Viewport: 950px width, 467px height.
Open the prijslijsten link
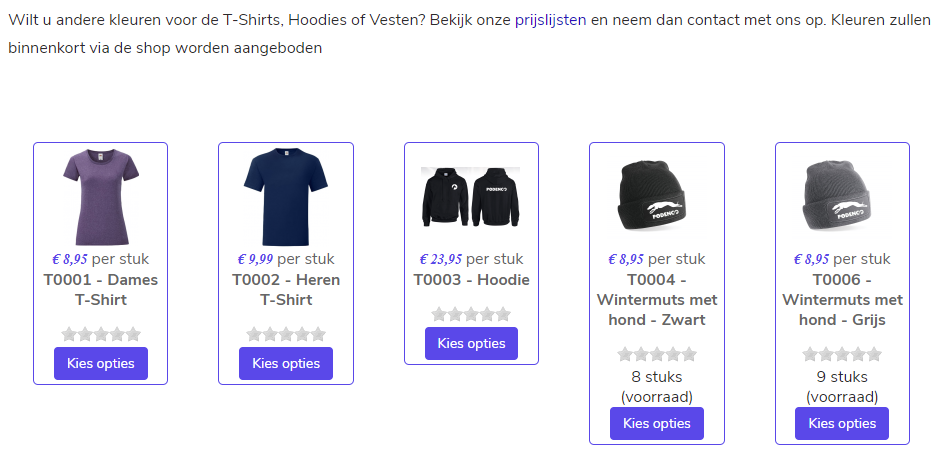point(550,19)
